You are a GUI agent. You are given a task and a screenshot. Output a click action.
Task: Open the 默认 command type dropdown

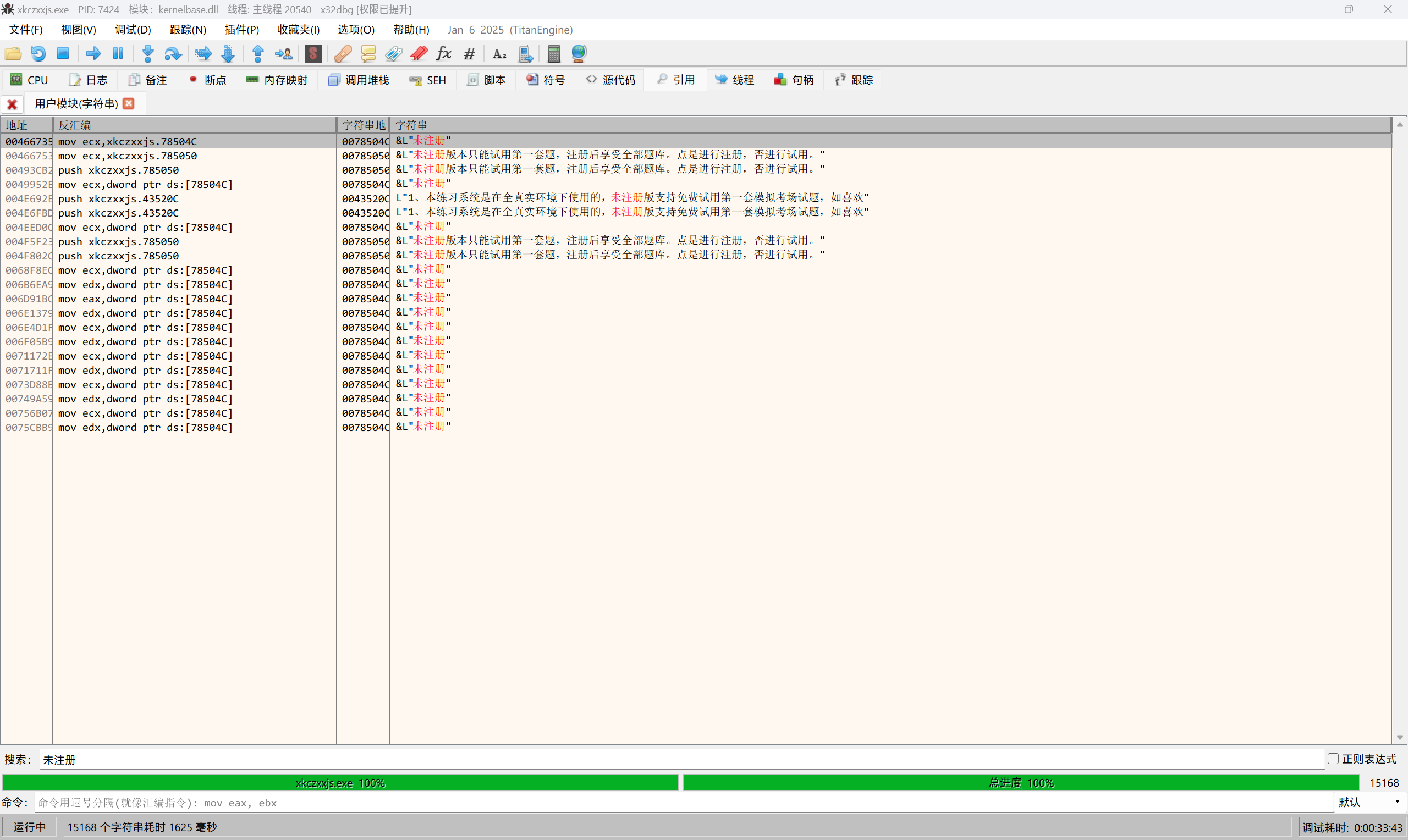[x=1369, y=802]
